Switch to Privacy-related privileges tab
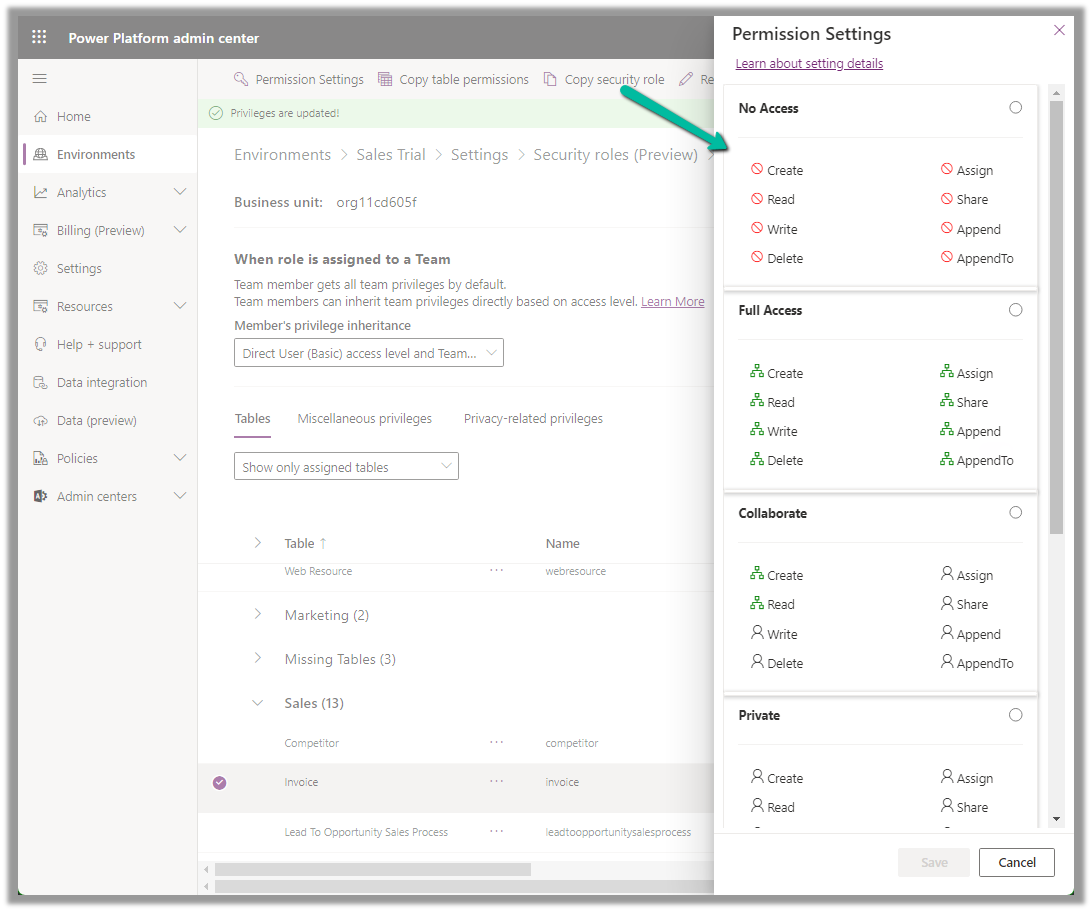 tap(533, 418)
